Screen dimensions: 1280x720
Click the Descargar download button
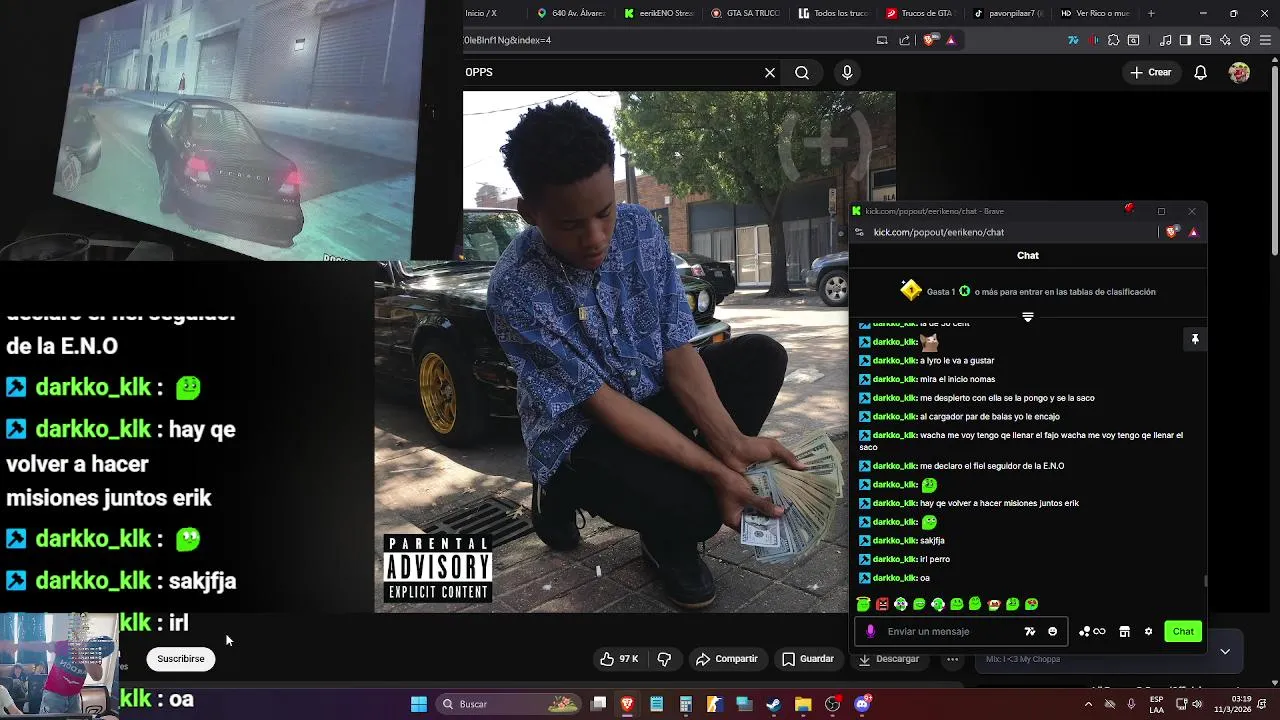(x=889, y=659)
